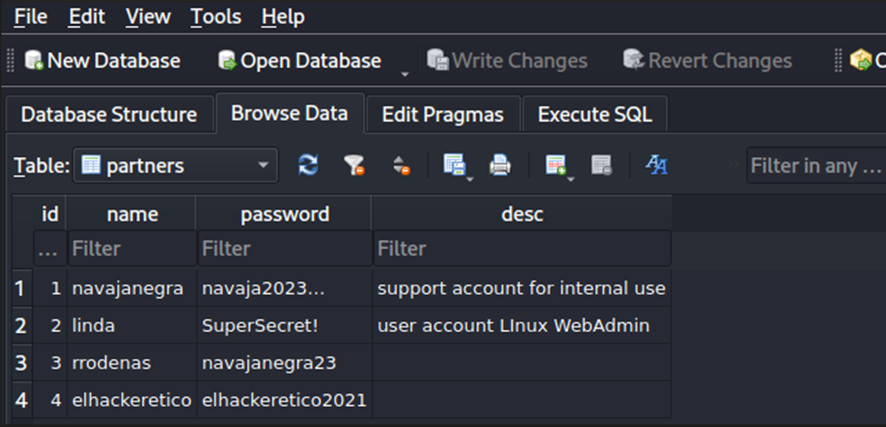Click the save table as icon
This screenshot has width=886, height=427.
click(454, 166)
